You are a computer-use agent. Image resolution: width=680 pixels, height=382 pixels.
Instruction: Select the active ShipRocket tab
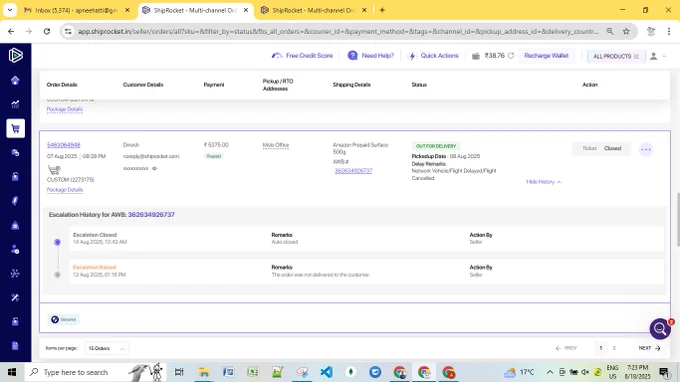196,10
